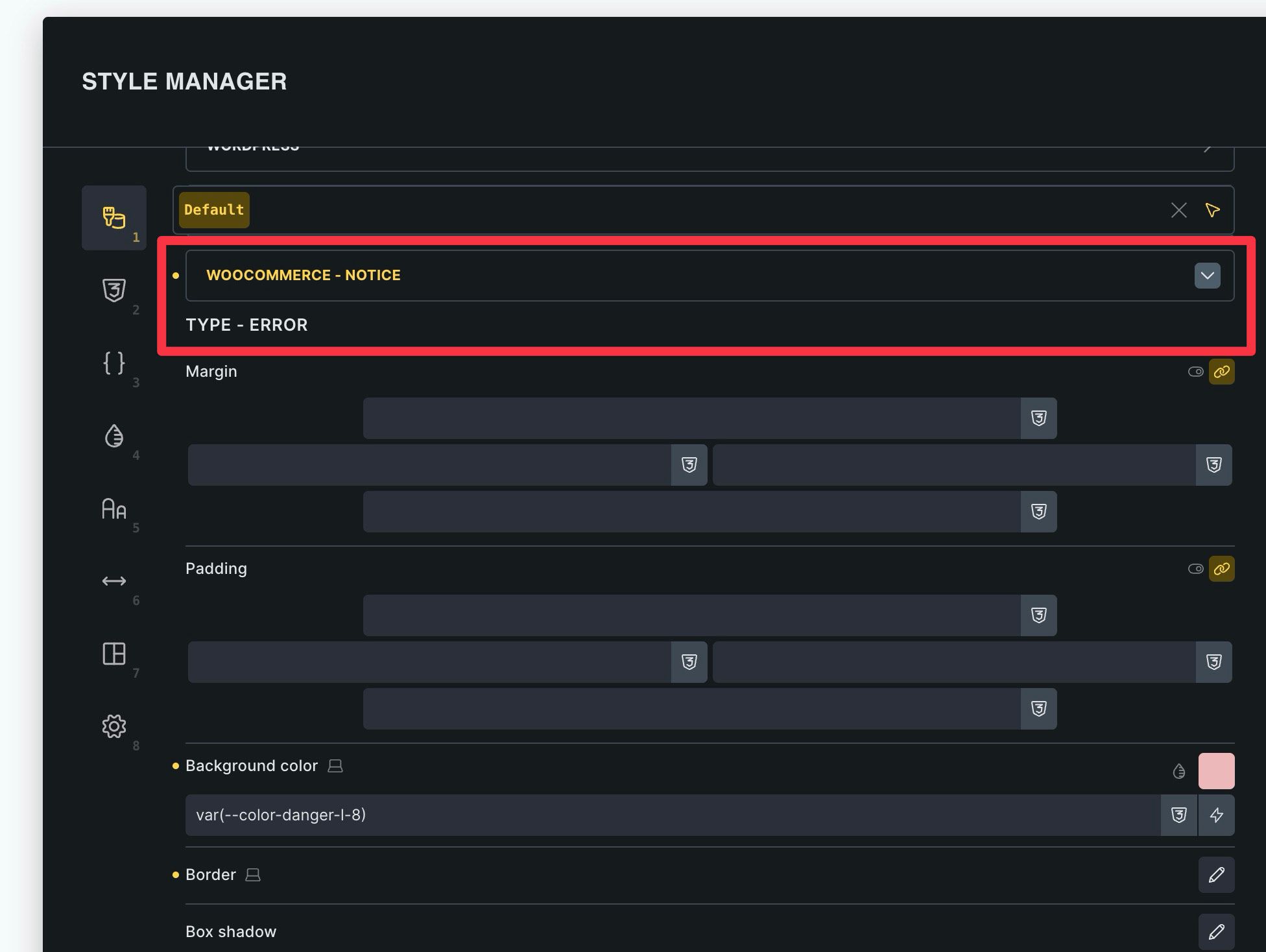The image size is (1266, 952).
Task: Edit the Border settings
Action: point(1216,875)
